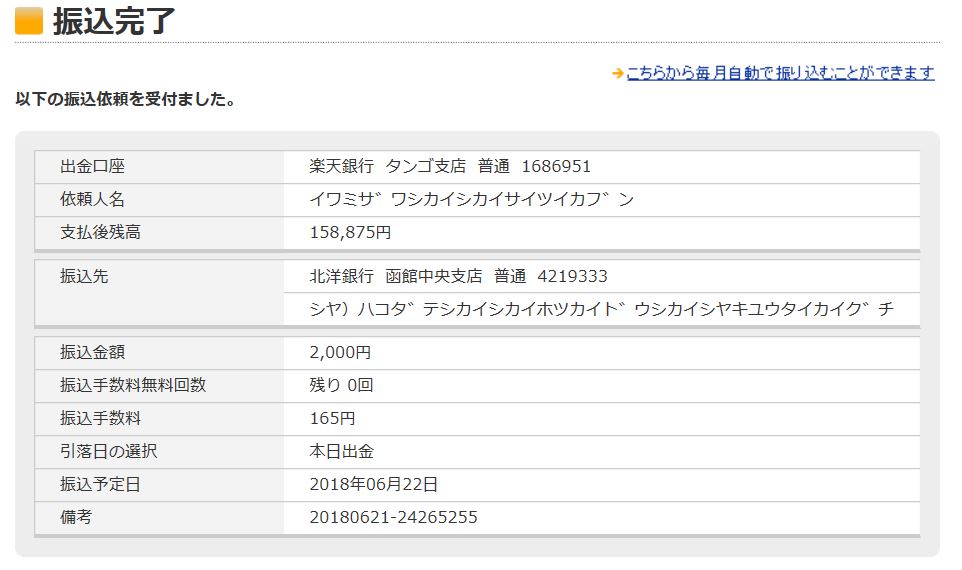962x570 pixels.
Task: Select the requester name イワミザワシカイ text
Action: click(471, 199)
